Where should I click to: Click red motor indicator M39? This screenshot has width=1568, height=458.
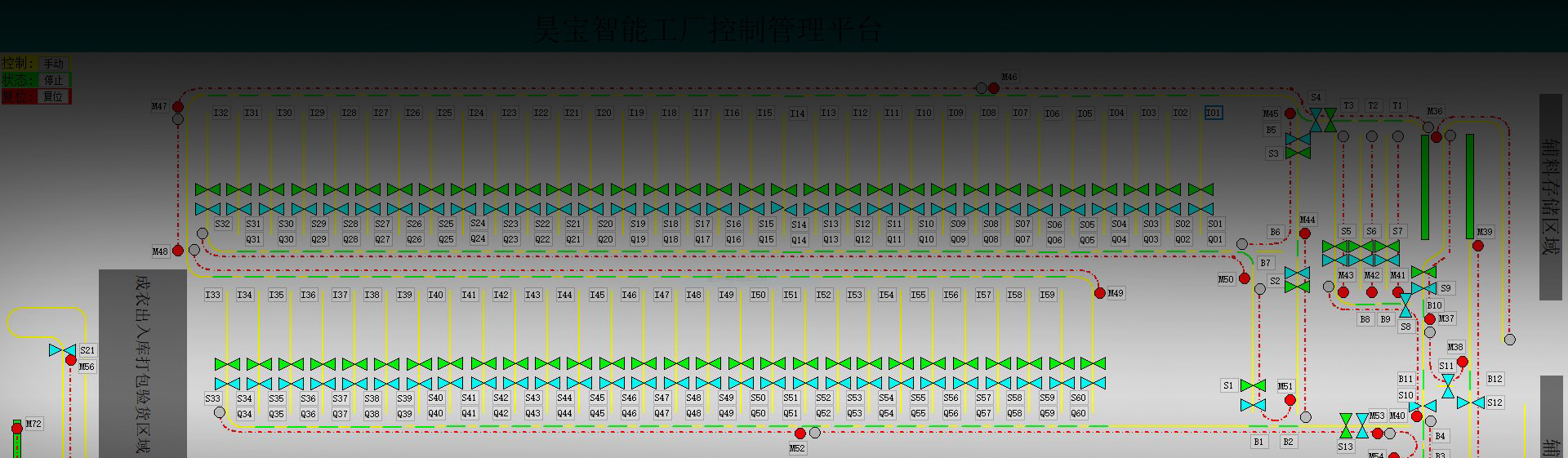[x=1478, y=246]
